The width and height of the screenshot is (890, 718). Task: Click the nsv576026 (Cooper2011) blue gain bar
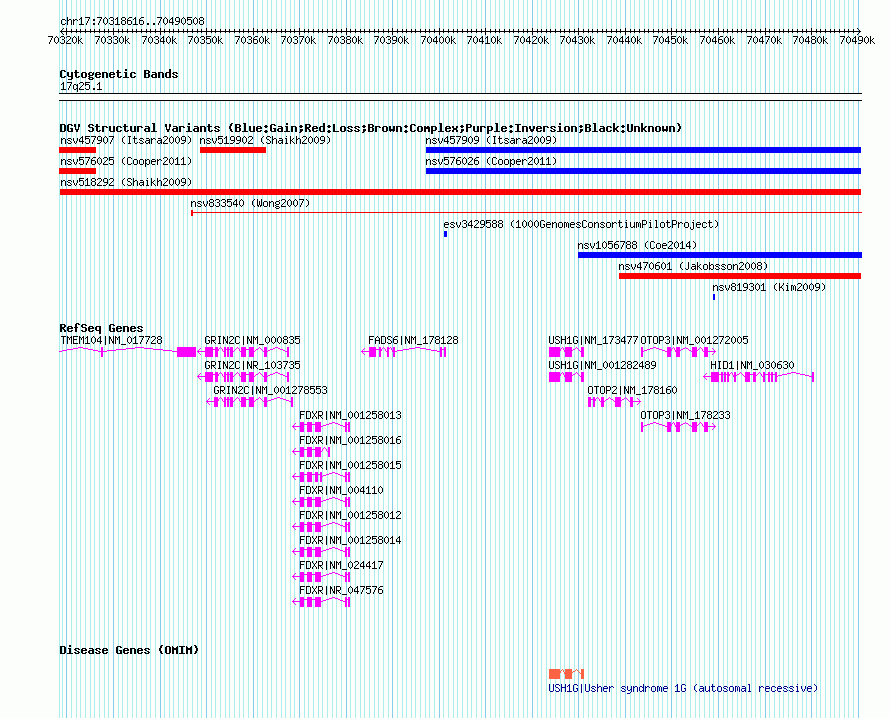point(643,171)
